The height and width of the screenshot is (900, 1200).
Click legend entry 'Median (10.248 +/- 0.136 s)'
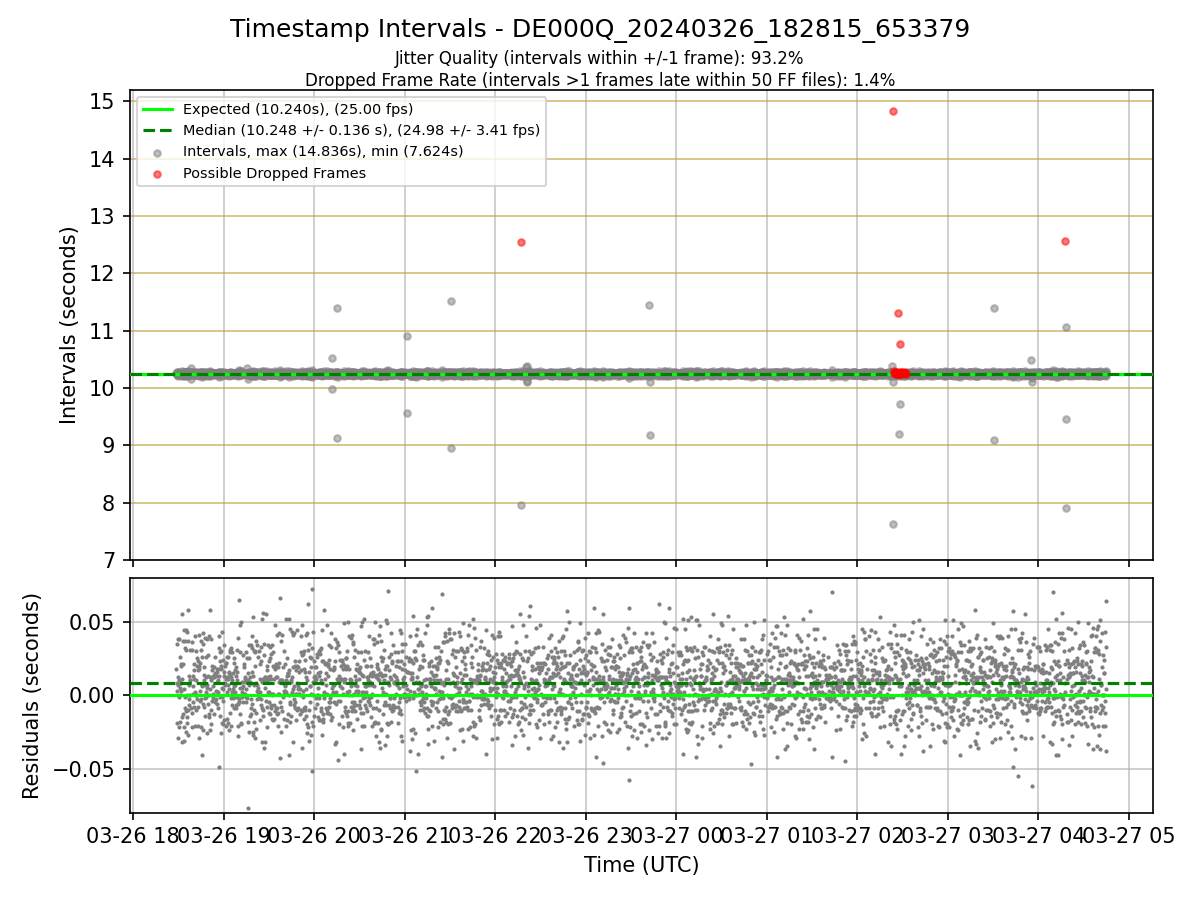click(361, 130)
